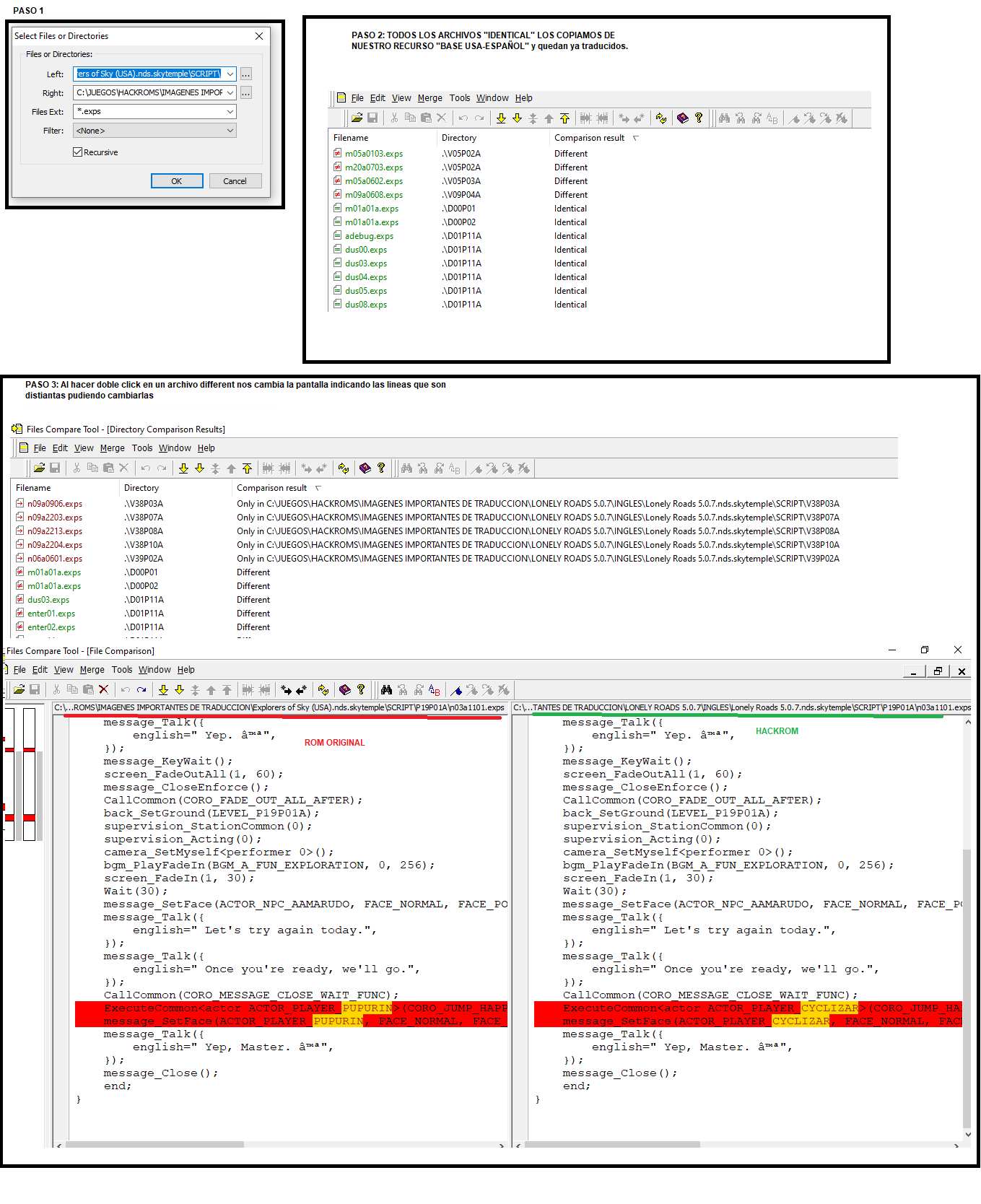Viewport: 981px width, 1204px height.
Task: Click first difference arrow in PASO 2 toolbar
Action: pyautogui.click(x=564, y=118)
